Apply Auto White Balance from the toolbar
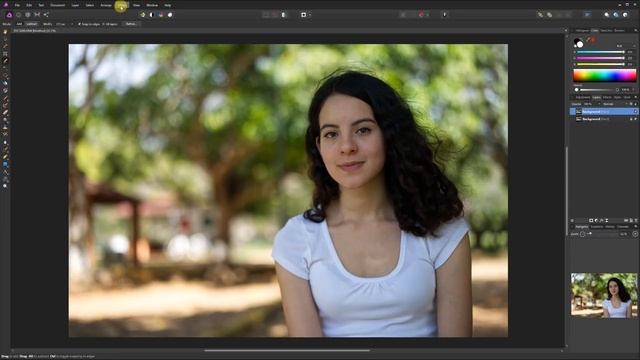Screen dimensions: 640x360 tap(170, 15)
